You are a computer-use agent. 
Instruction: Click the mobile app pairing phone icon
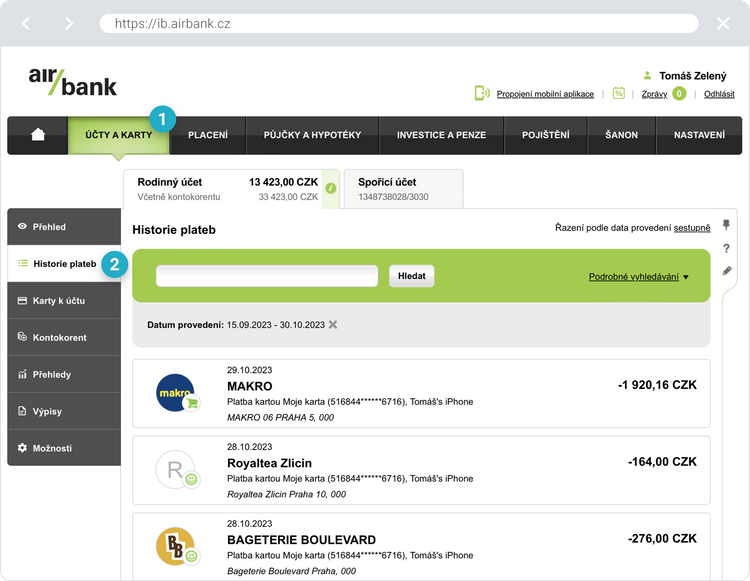[x=482, y=93]
